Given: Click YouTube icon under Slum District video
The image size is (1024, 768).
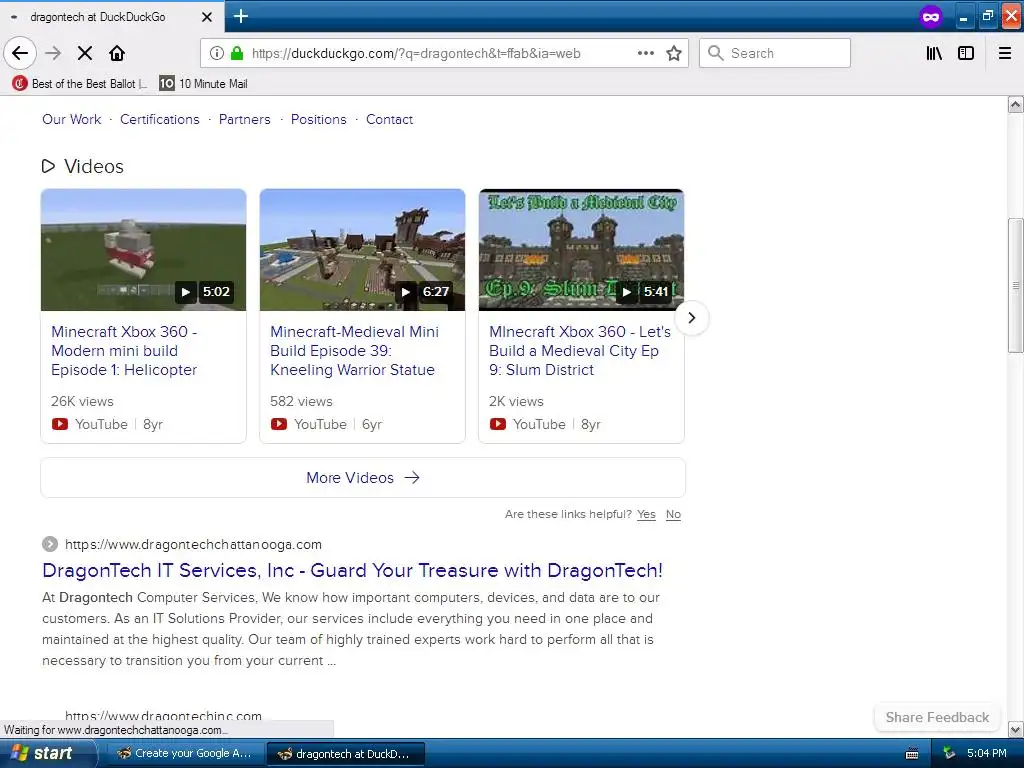Looking at the screenshot, I should (x=498, y=424).
